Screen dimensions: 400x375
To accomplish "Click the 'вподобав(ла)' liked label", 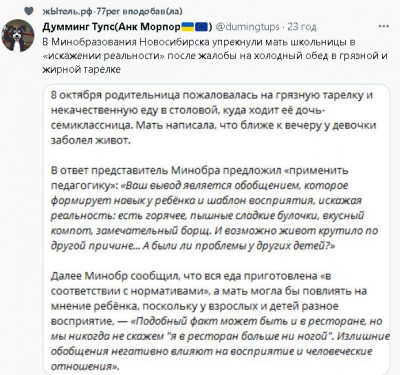I will click(x=152, y=11).
